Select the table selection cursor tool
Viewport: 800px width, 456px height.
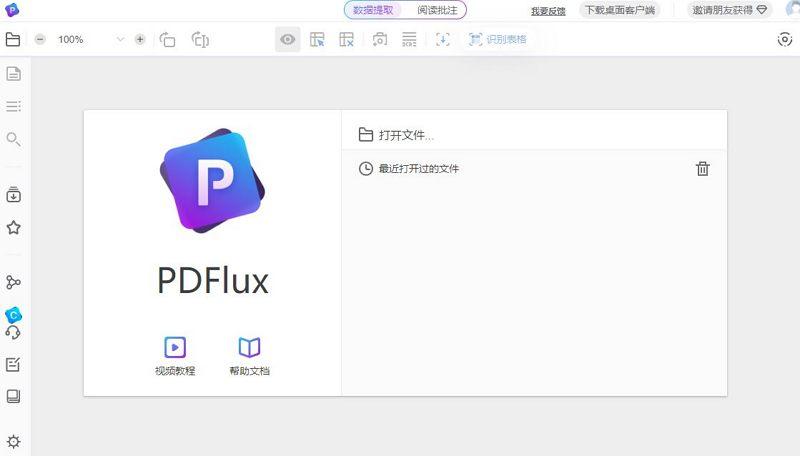[317, 39]
